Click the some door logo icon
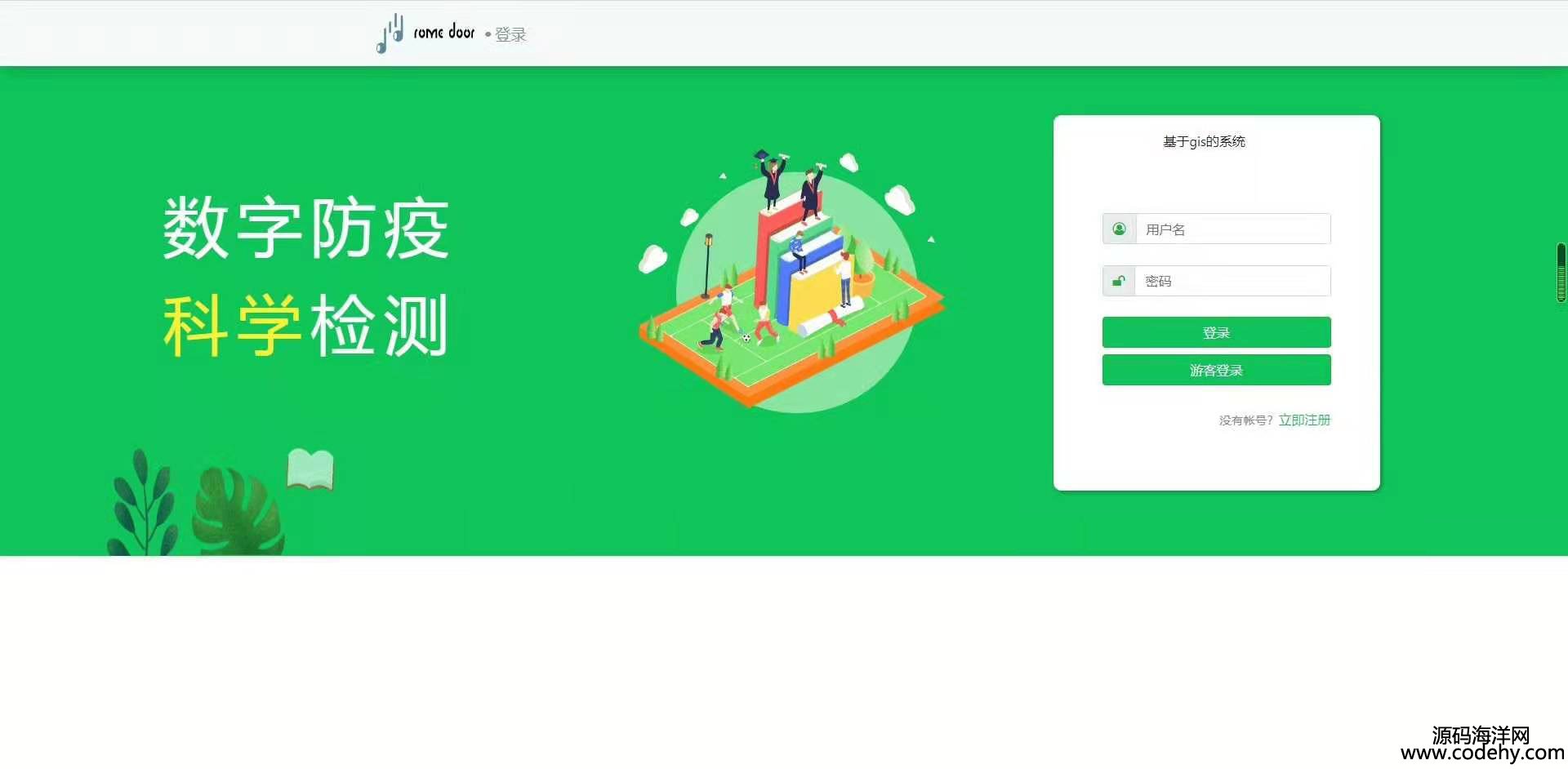The image size is (1568, 769). (x=390, y=33)
